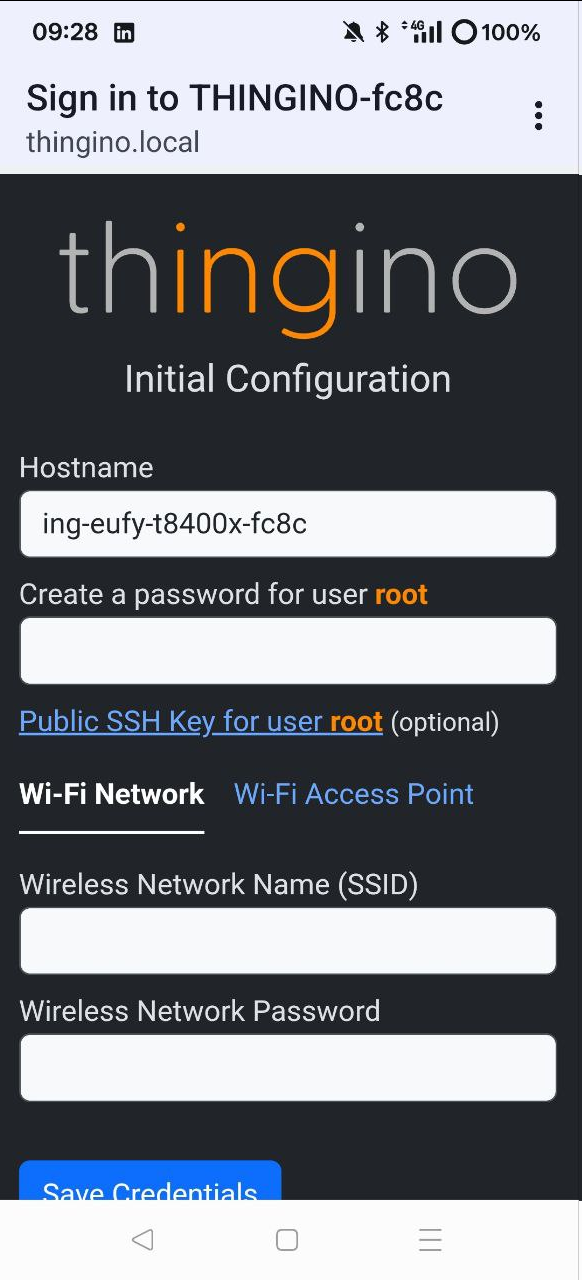Tap the battery 100% indicator
This screenshot has width=582, height=1280.
(496, 33)
